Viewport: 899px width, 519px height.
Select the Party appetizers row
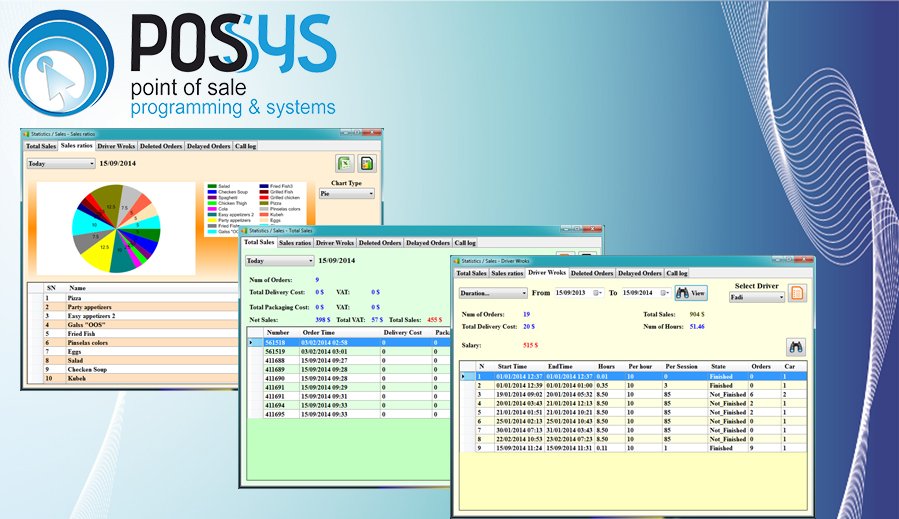[x=133, y=307]
